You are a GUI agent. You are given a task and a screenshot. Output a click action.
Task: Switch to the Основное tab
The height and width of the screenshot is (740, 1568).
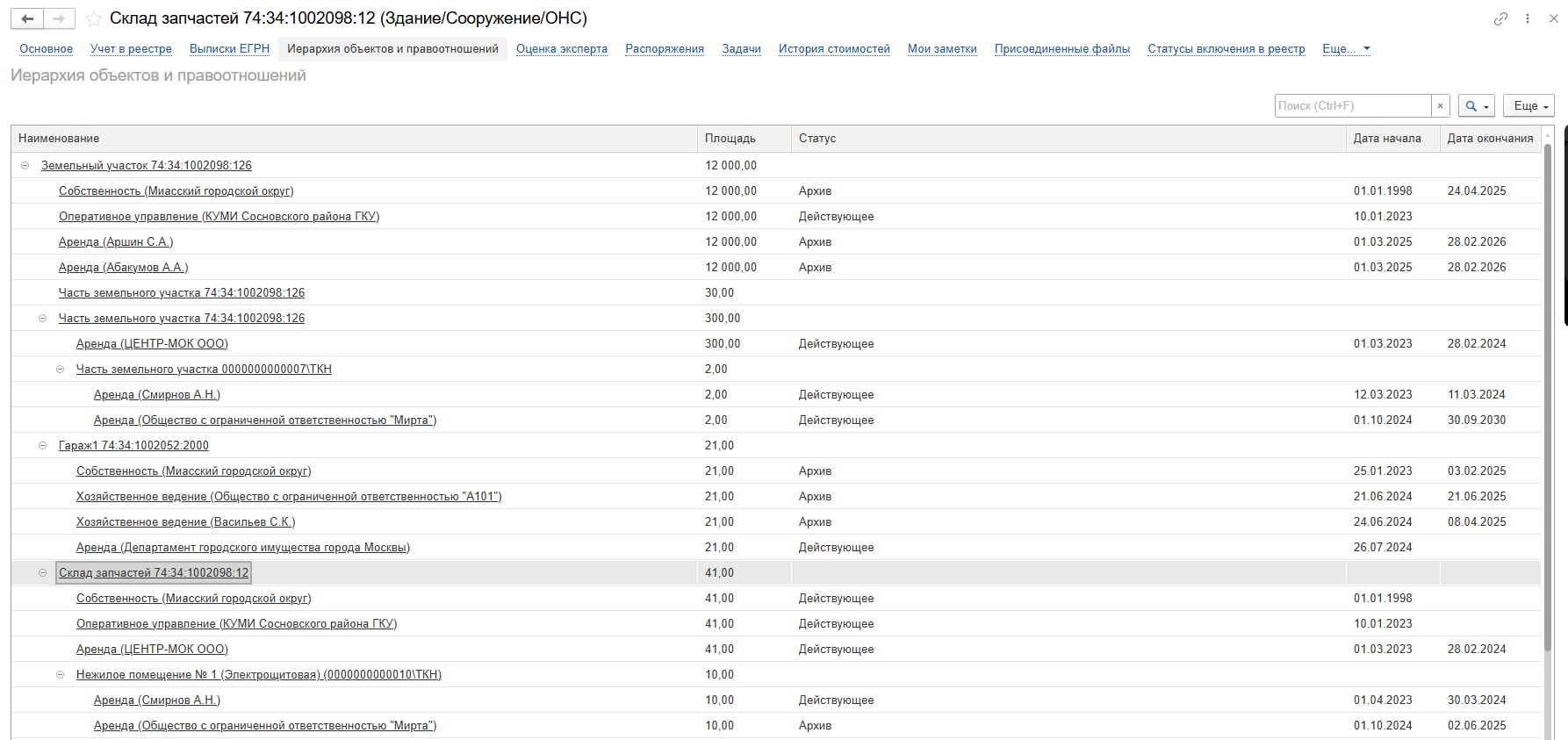[x=46, y=48]
